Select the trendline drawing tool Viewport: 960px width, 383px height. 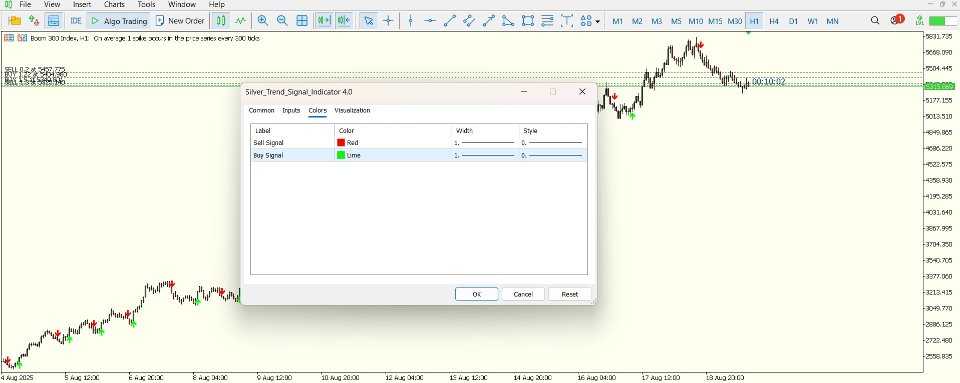click(449, 21)
